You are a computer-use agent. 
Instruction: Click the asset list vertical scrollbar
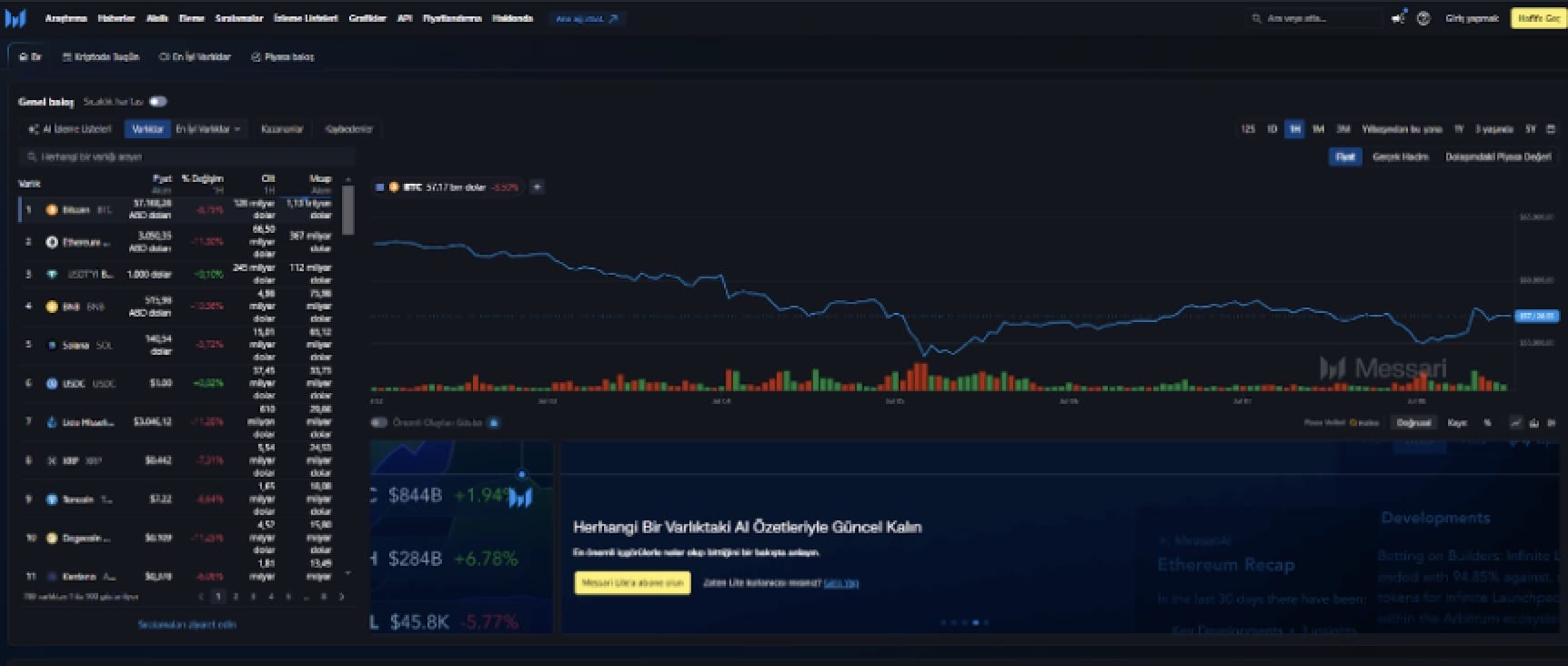[347, 211]
